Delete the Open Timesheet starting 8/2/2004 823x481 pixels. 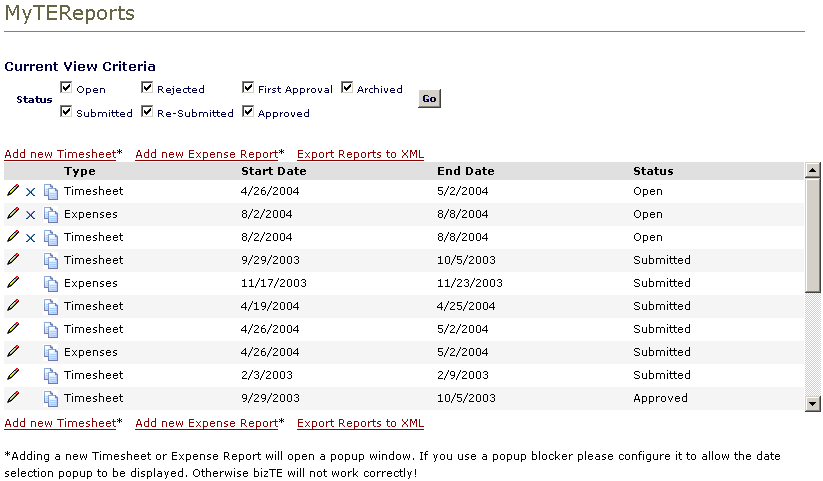click(30, 238)
